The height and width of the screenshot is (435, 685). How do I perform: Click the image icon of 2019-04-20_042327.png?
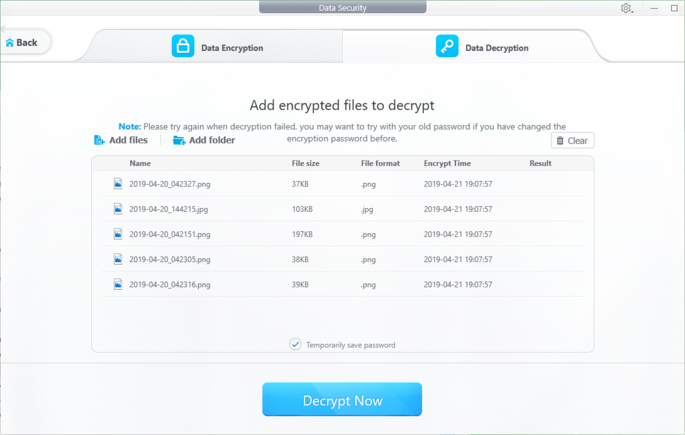[x=118, y=183]
